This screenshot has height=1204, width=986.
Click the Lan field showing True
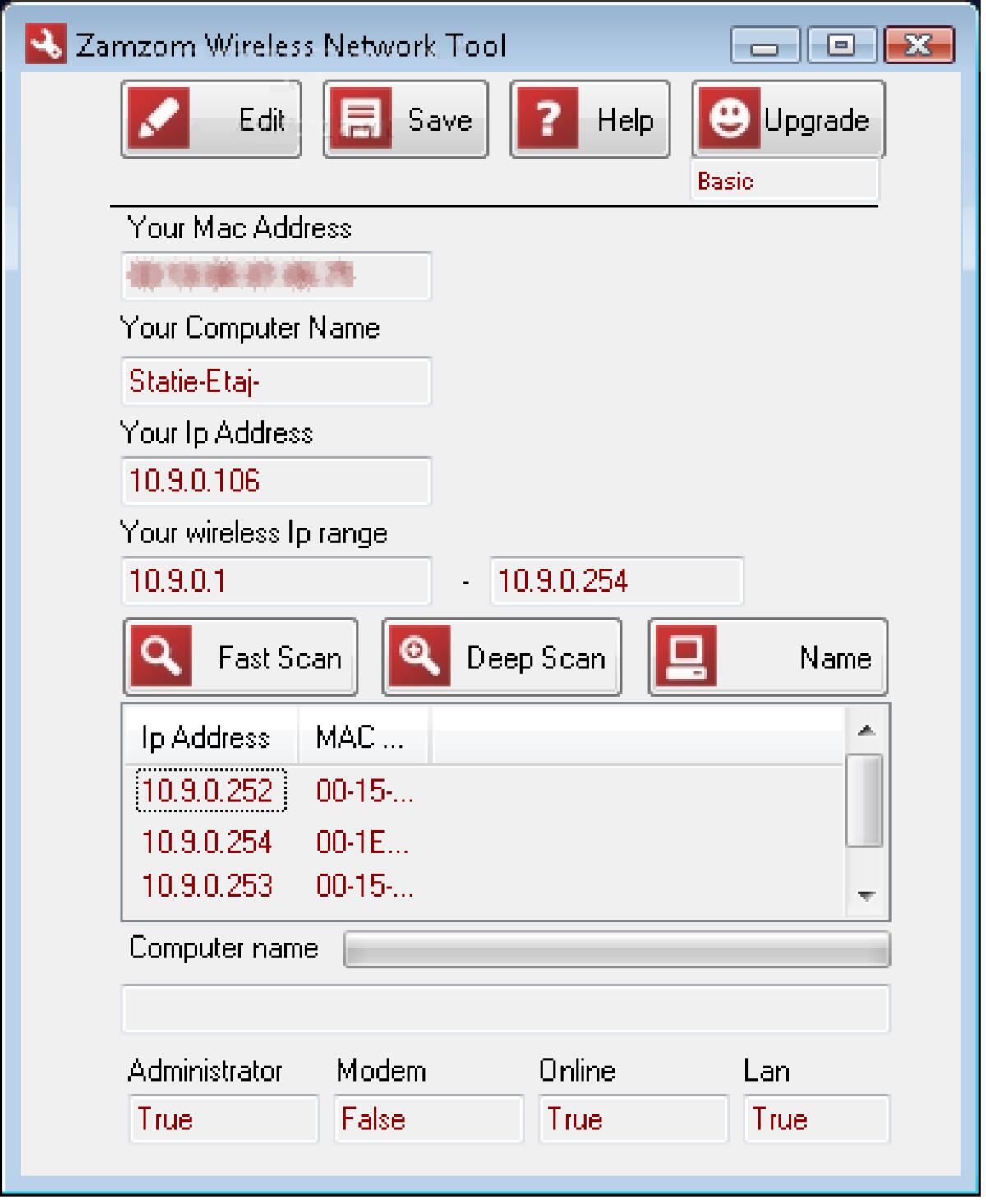(817, 1119)
